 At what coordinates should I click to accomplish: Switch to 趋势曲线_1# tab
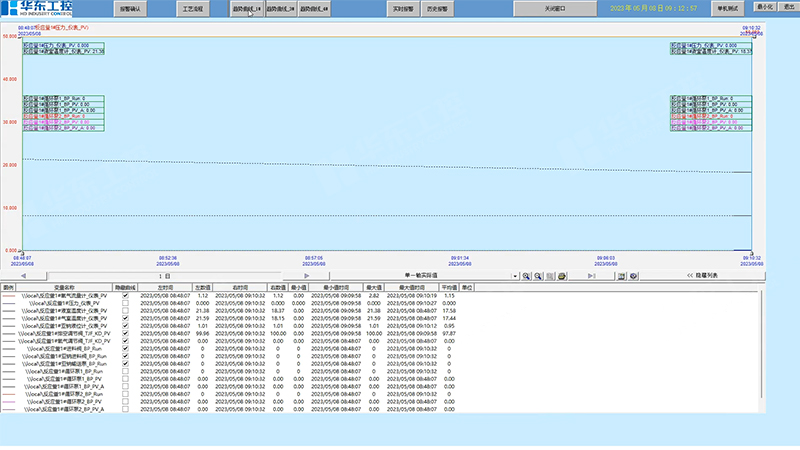point(245,8)
